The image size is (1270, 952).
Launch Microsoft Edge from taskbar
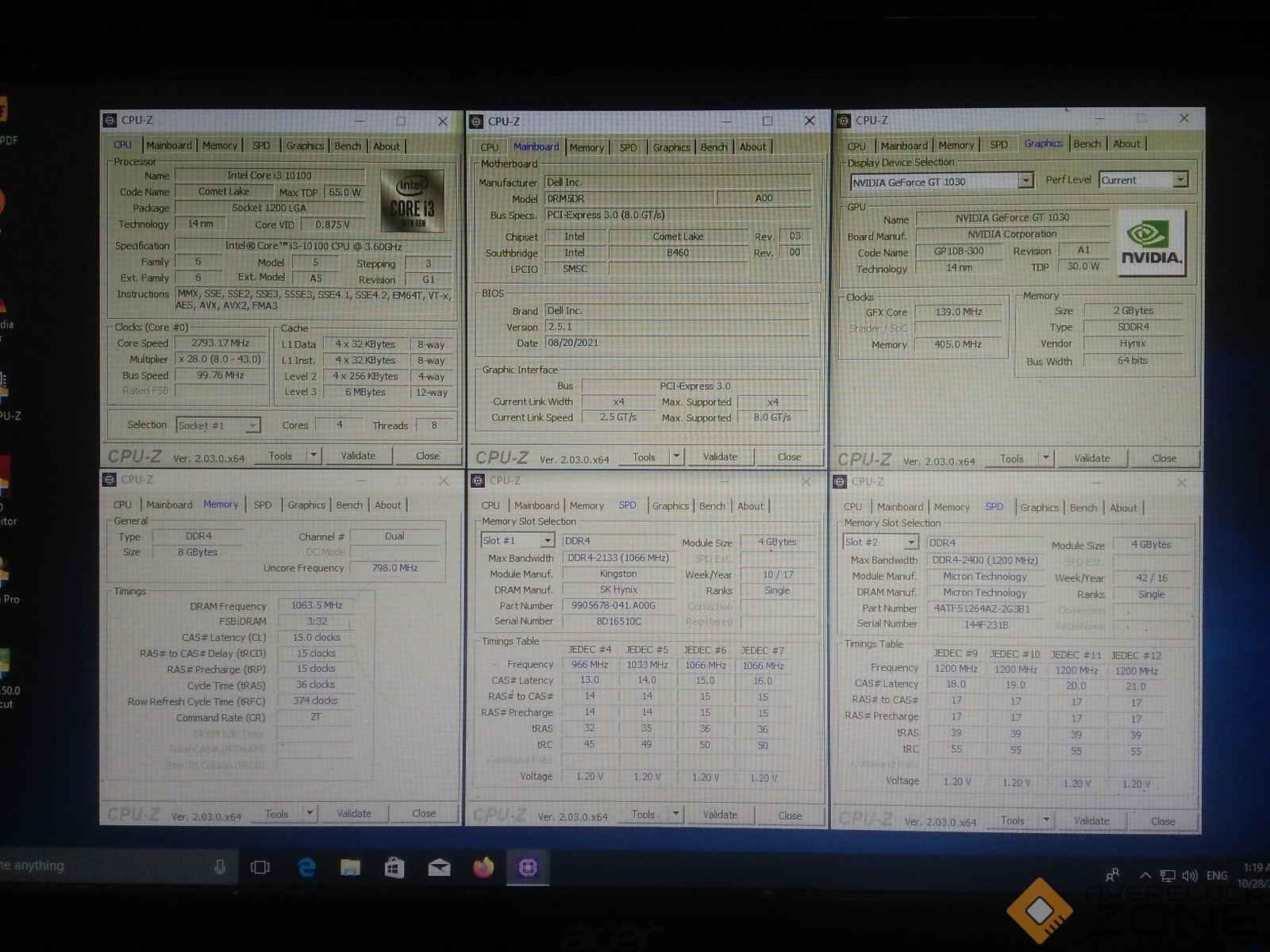306,867
